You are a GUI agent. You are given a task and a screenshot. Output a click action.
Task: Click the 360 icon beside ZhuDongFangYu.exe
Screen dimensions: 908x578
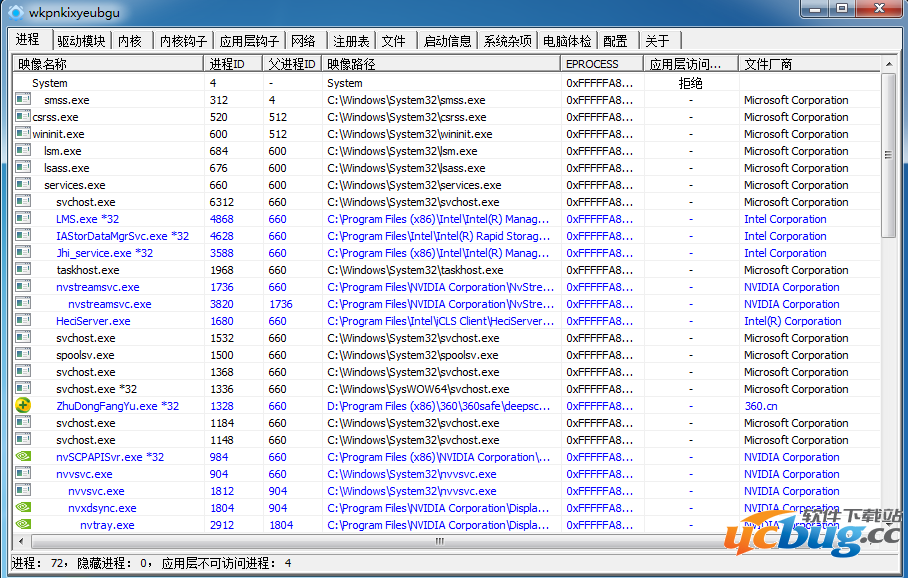tap(23, 405)
